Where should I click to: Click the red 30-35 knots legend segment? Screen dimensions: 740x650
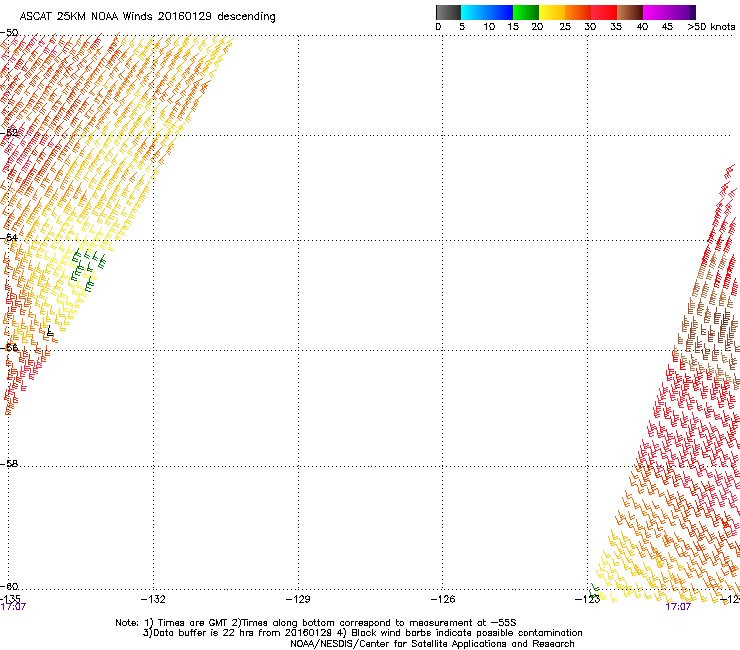point(604,12)
